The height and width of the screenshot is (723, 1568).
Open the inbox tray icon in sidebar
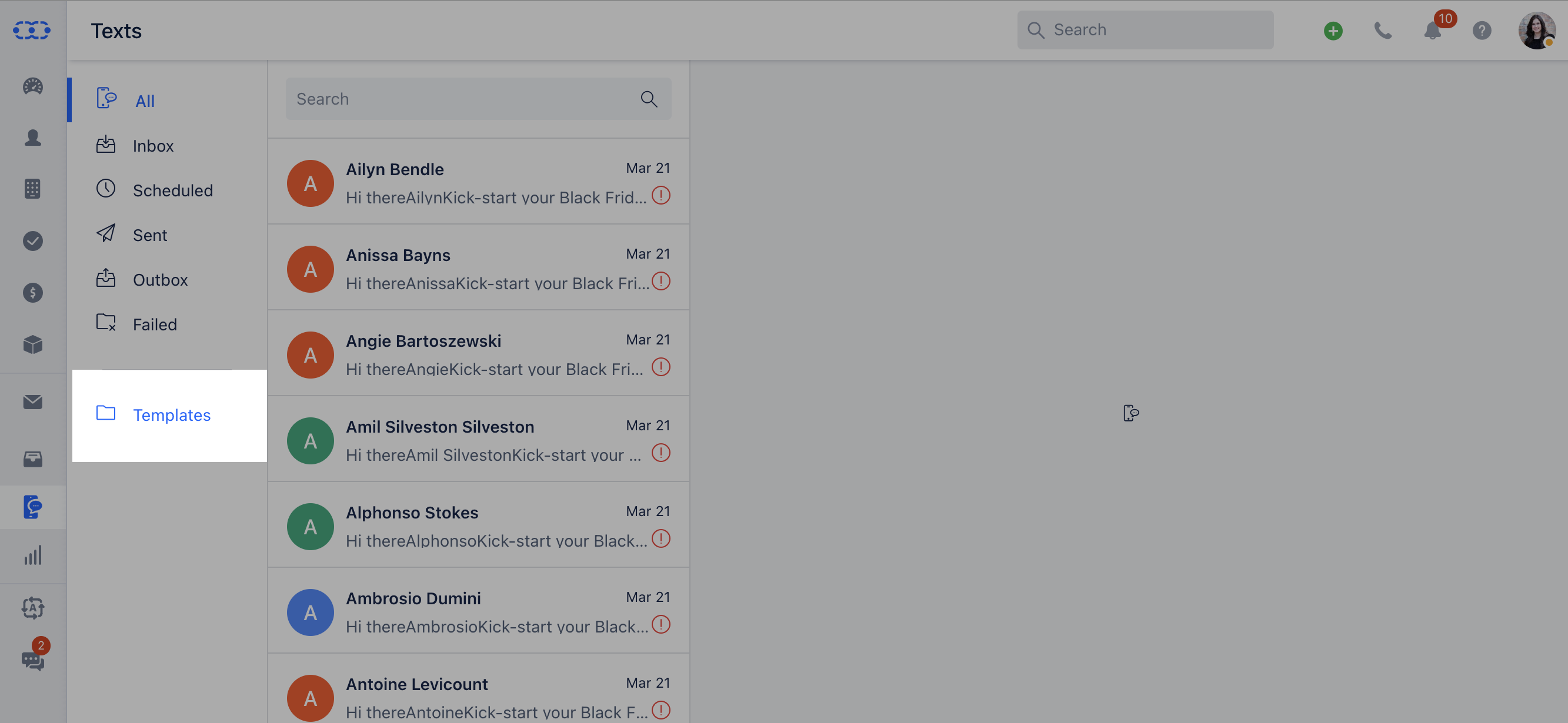tap(33, 459)
